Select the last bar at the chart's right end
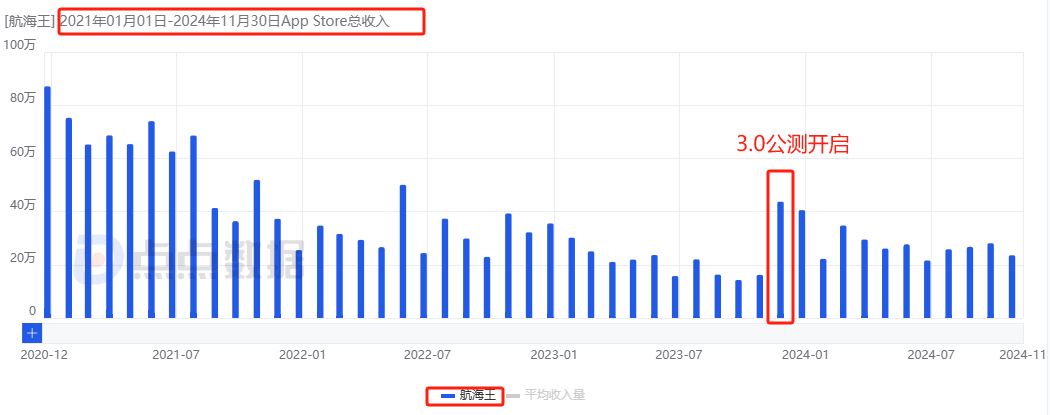Viewport: 1050px width, 415px height. (x=1012, y=286)
